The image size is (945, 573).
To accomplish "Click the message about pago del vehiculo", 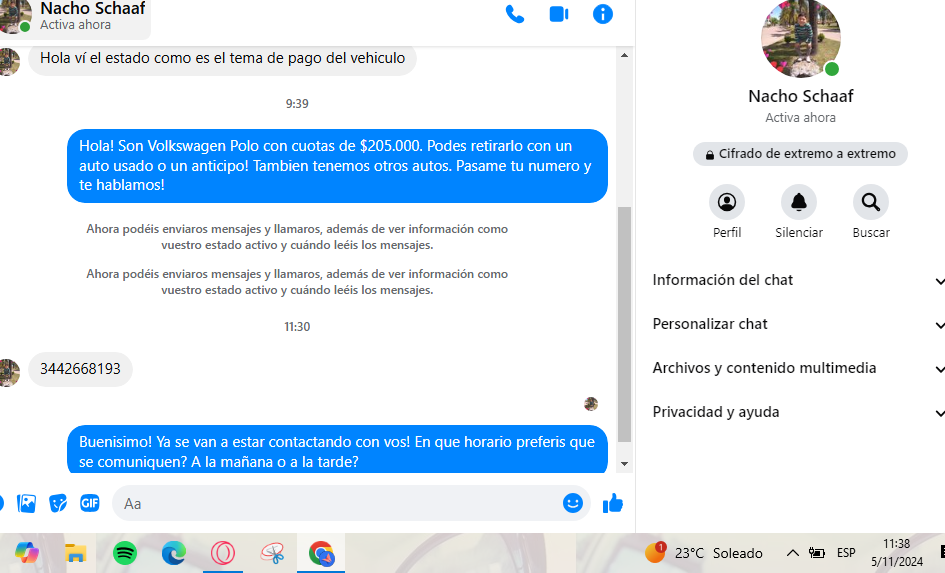I will pyautogui.click(x=222, y=58).
